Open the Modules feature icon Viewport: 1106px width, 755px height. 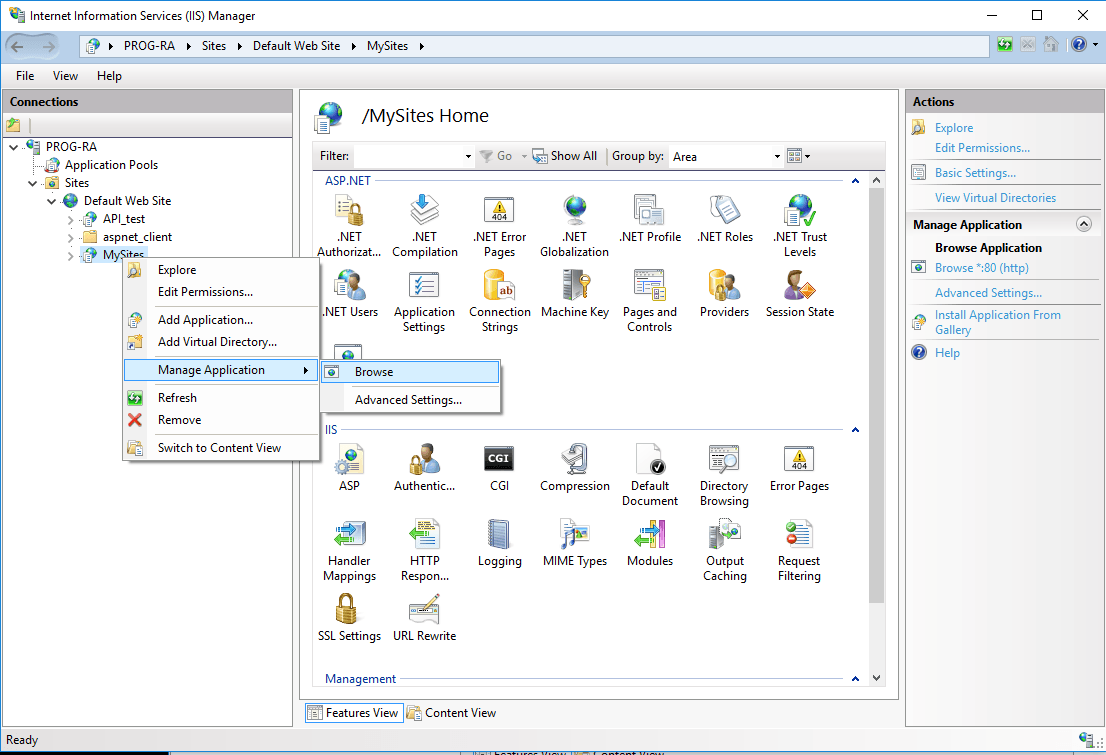[x=650, y=534]
